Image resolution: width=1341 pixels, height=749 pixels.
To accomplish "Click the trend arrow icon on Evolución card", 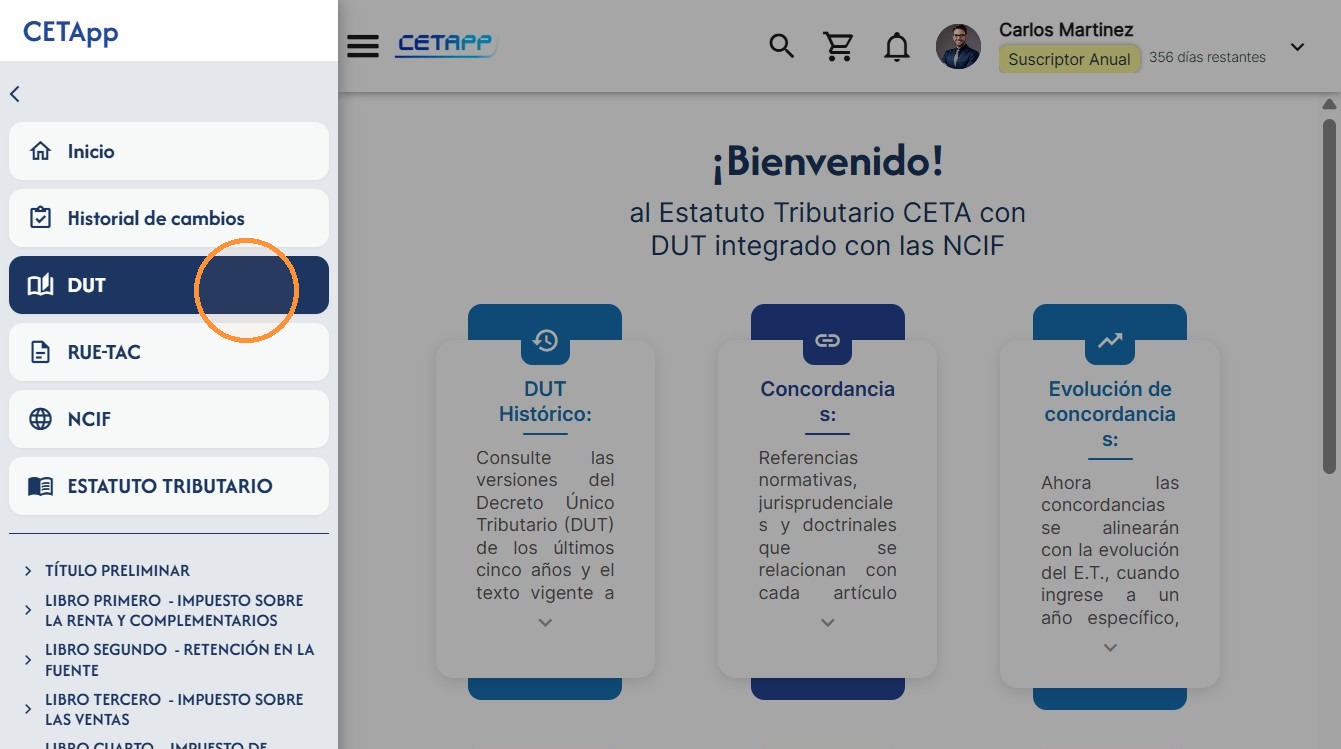I will coord(1110,341).
